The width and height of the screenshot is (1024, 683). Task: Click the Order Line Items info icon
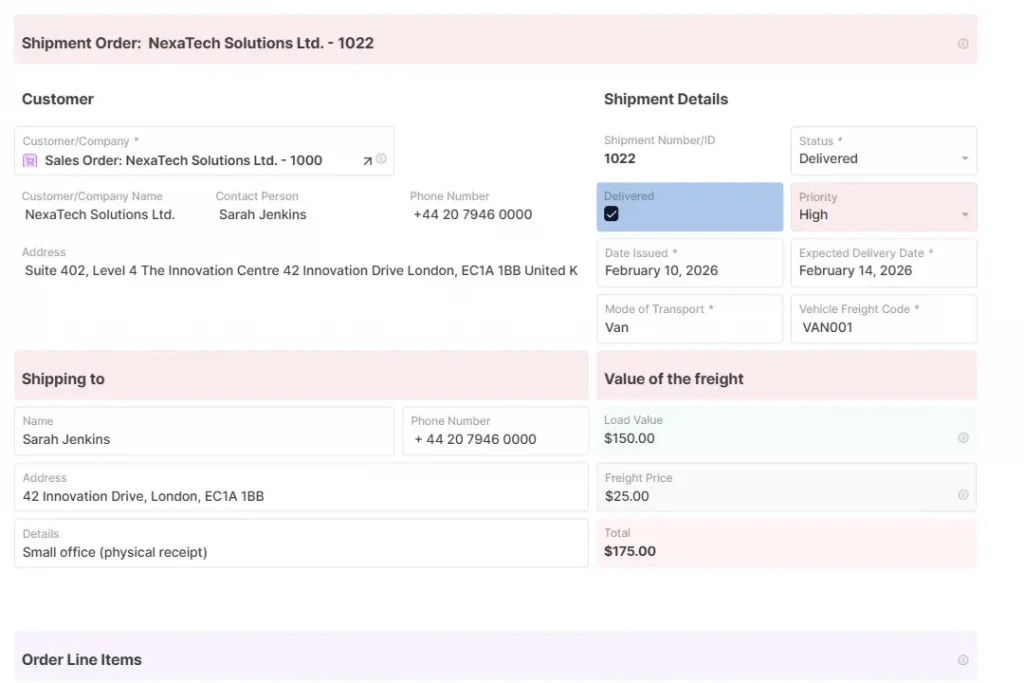pos(963,659)
